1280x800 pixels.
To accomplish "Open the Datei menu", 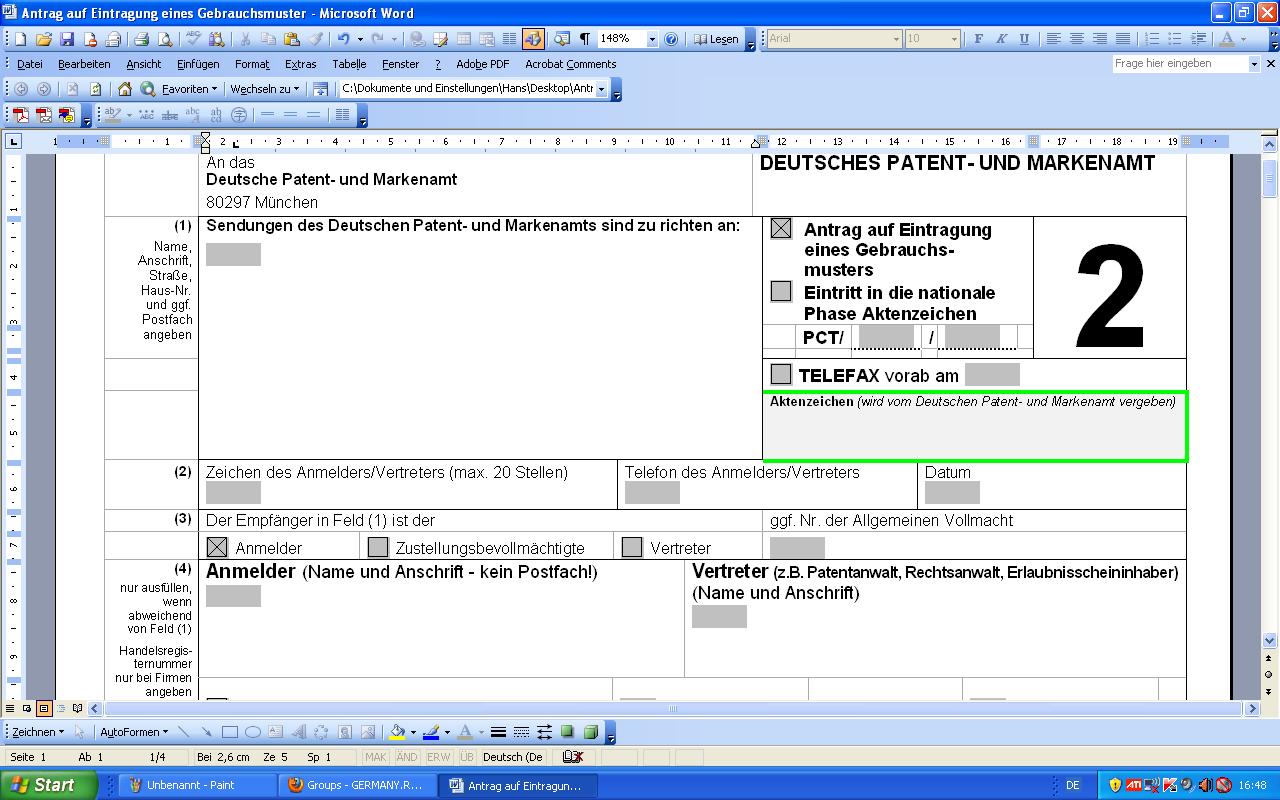I will coord(29,64).
